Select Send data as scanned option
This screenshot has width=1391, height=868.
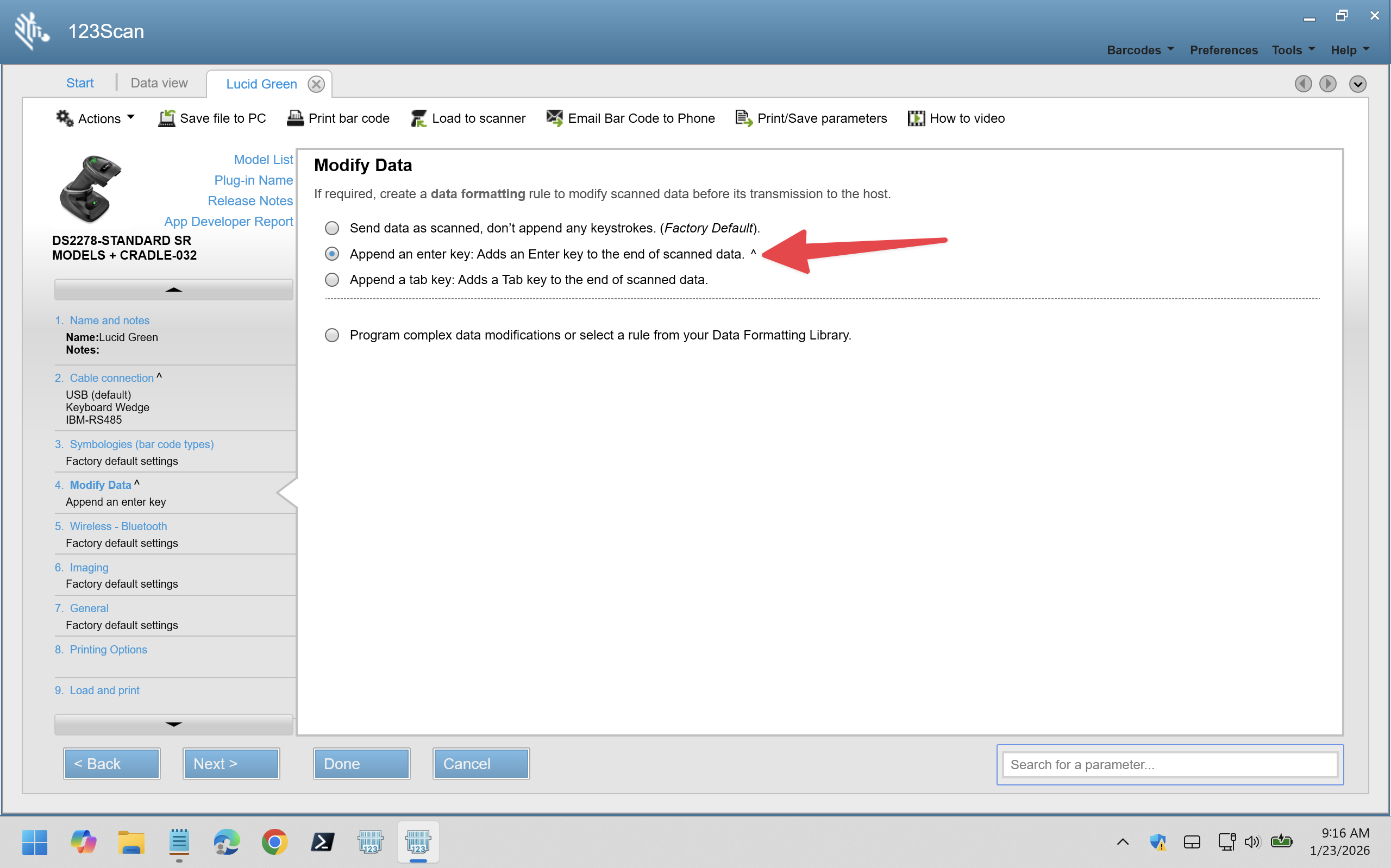tap(332, 228)
